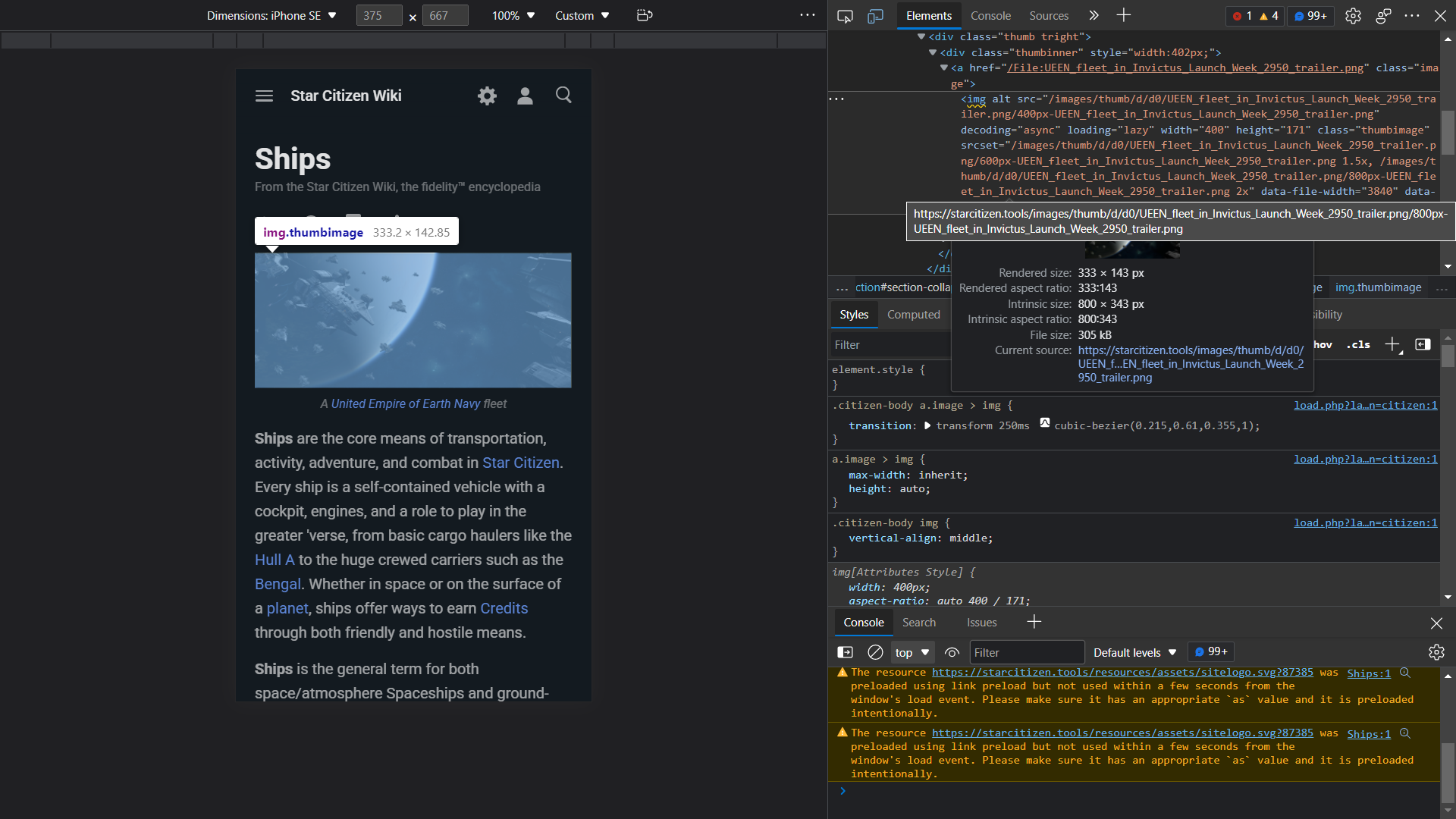This screenshot has height=819, width=1456.
Task: Open the load.php stylesheet link
Action: [1364, 405]
